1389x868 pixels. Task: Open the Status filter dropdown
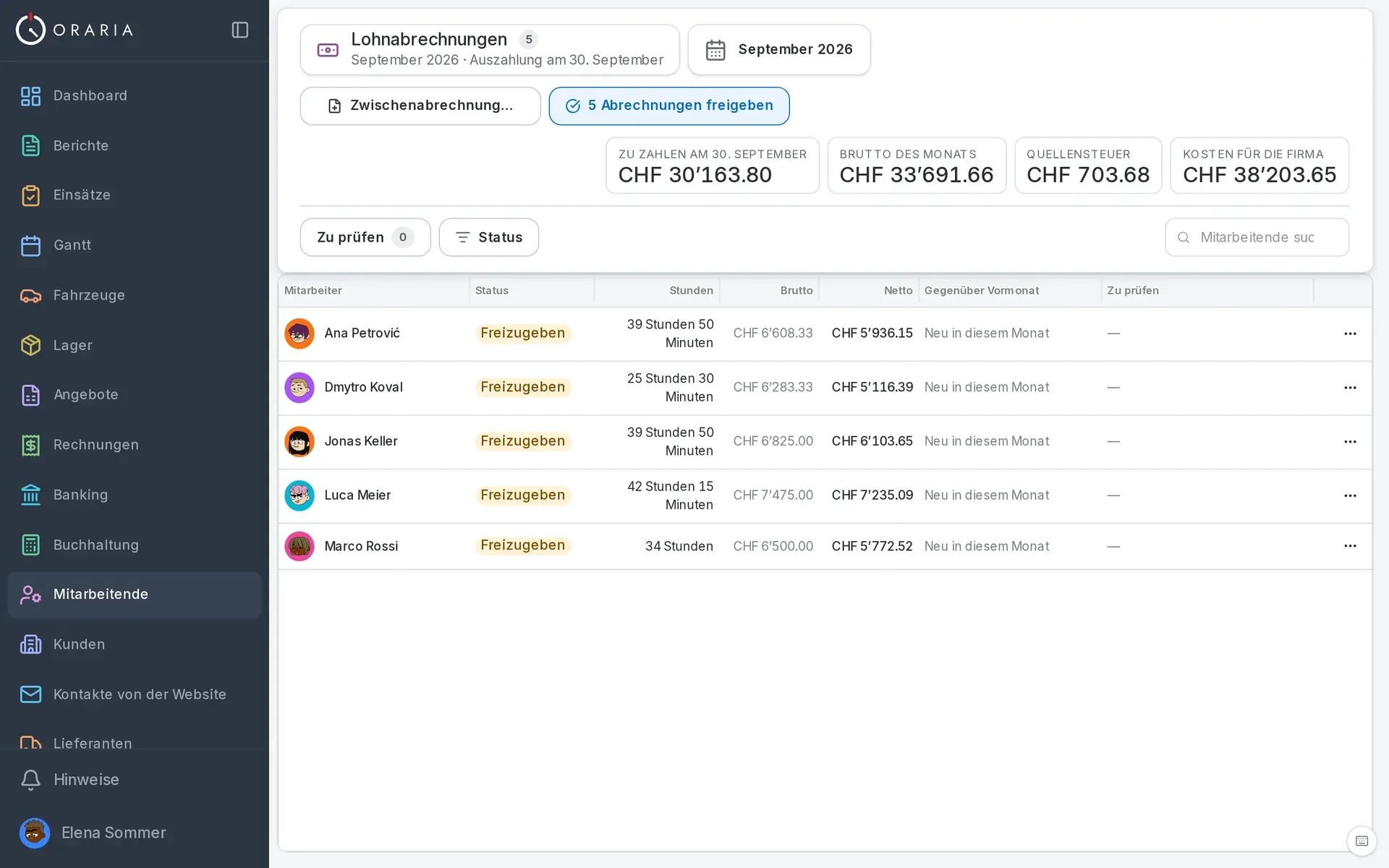tap(489, 237)
